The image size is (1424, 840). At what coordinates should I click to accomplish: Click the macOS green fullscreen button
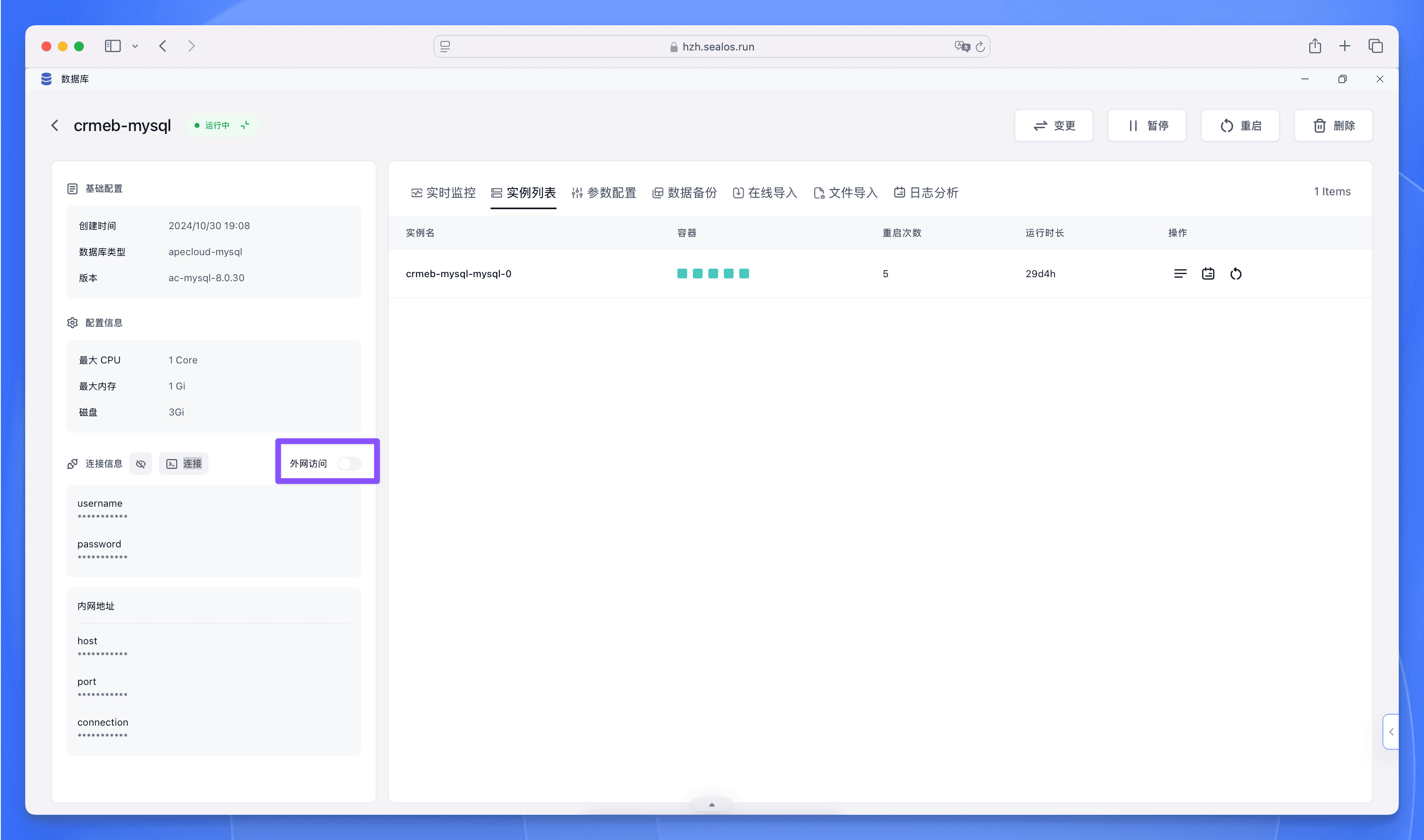pos(79,46)
